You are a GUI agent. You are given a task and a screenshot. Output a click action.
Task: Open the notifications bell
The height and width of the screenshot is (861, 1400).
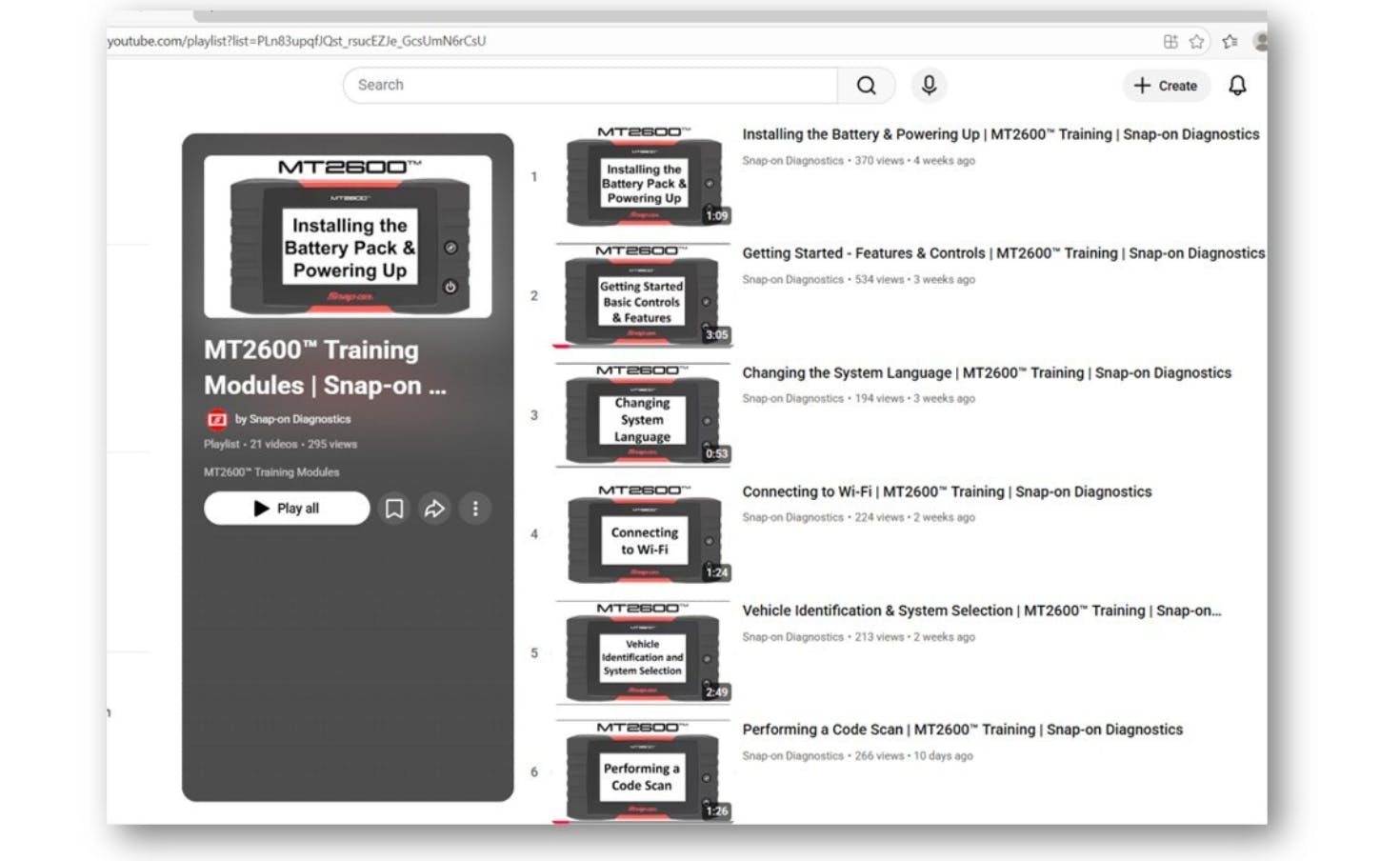(1236, 86)
